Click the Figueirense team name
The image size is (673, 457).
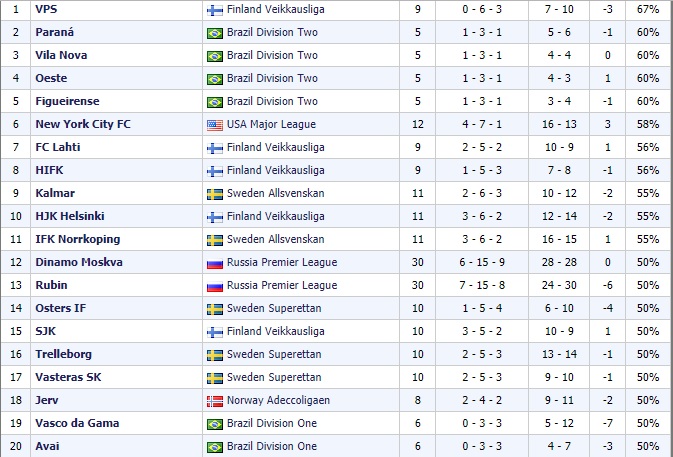click(67, 101)
